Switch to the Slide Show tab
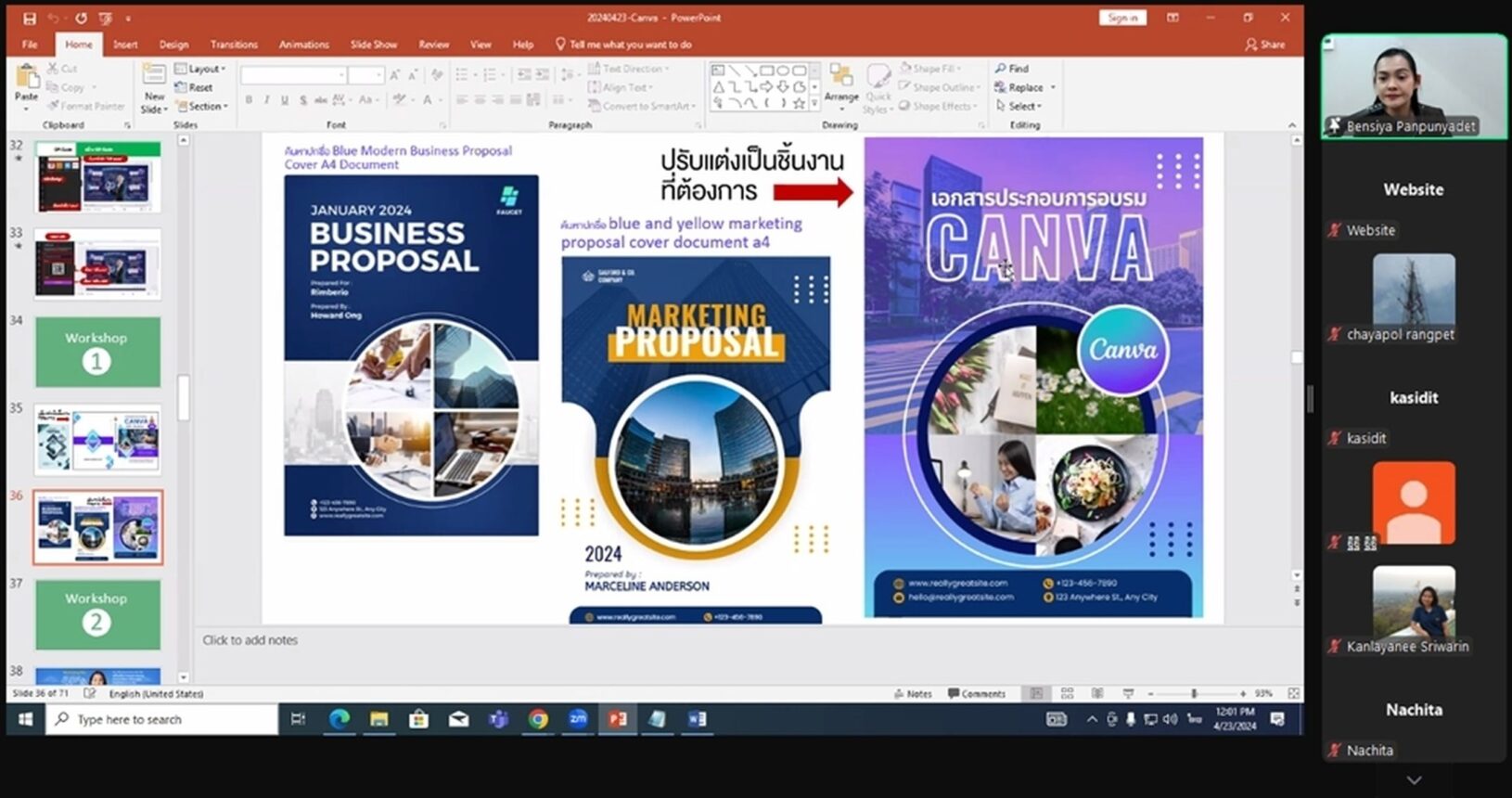The image size is (1512, 798). click(x=374, y=45)
